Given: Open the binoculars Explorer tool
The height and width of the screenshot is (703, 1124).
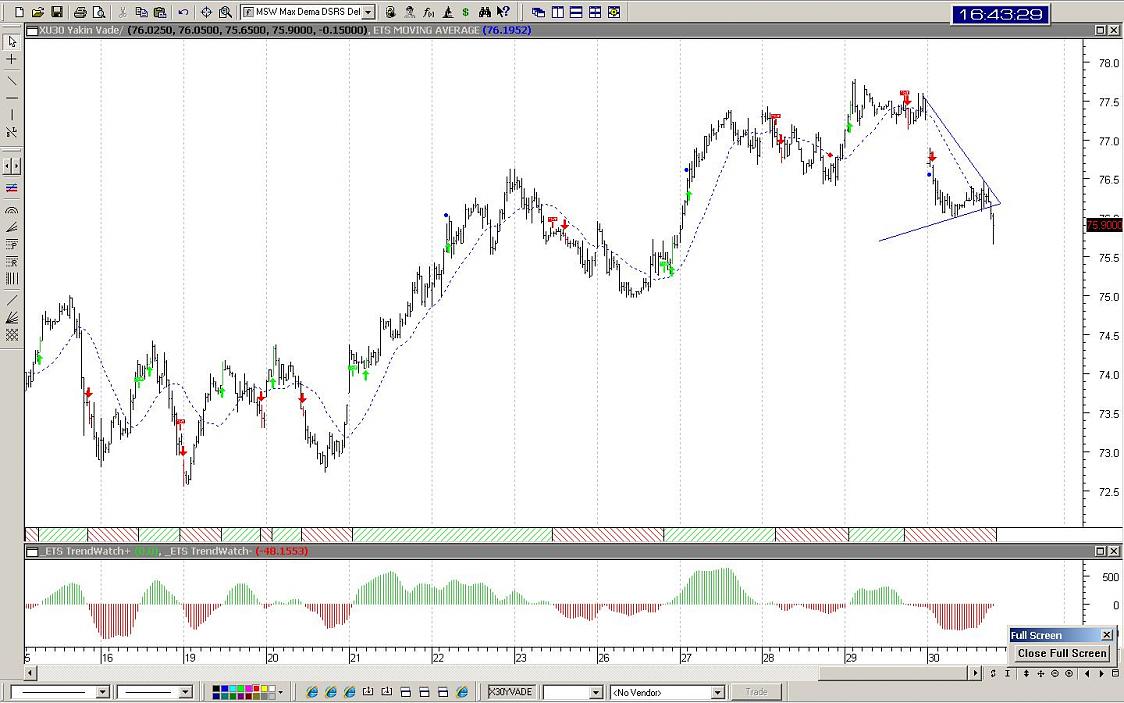Looking at the screenshot, I should tap(485, 12).
